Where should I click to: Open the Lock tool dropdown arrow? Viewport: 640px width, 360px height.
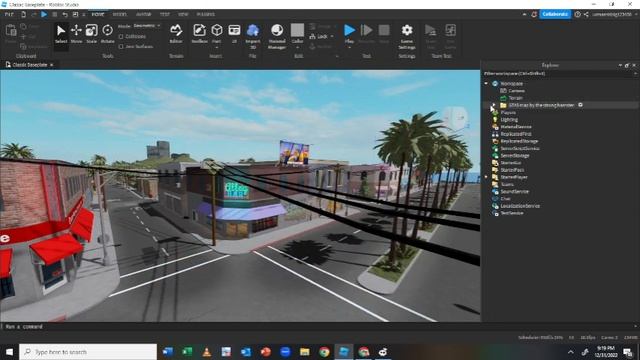point(332,36)
